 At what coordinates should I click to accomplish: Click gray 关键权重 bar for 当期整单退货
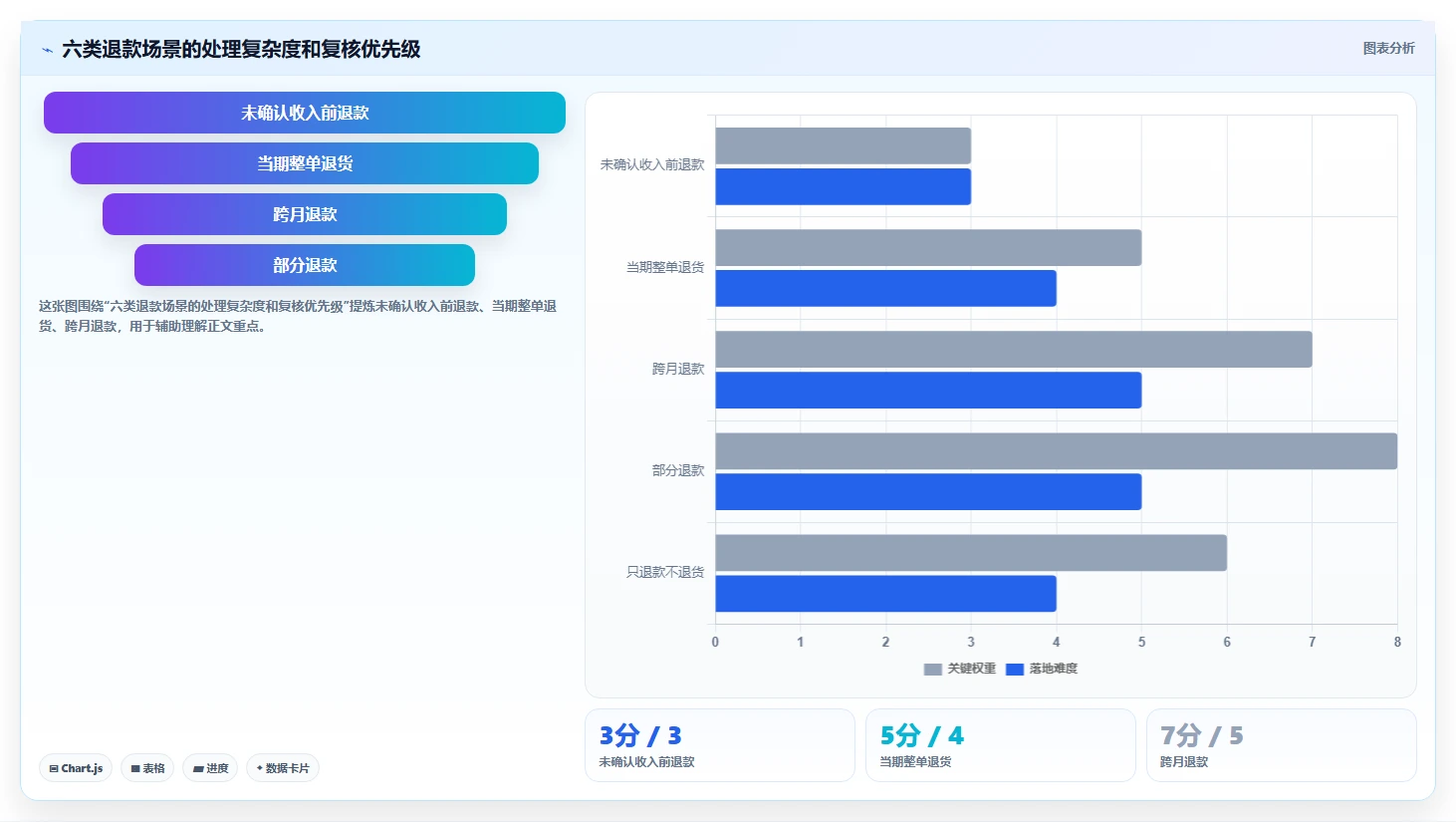pyautogui.click(x=928, y=247)
